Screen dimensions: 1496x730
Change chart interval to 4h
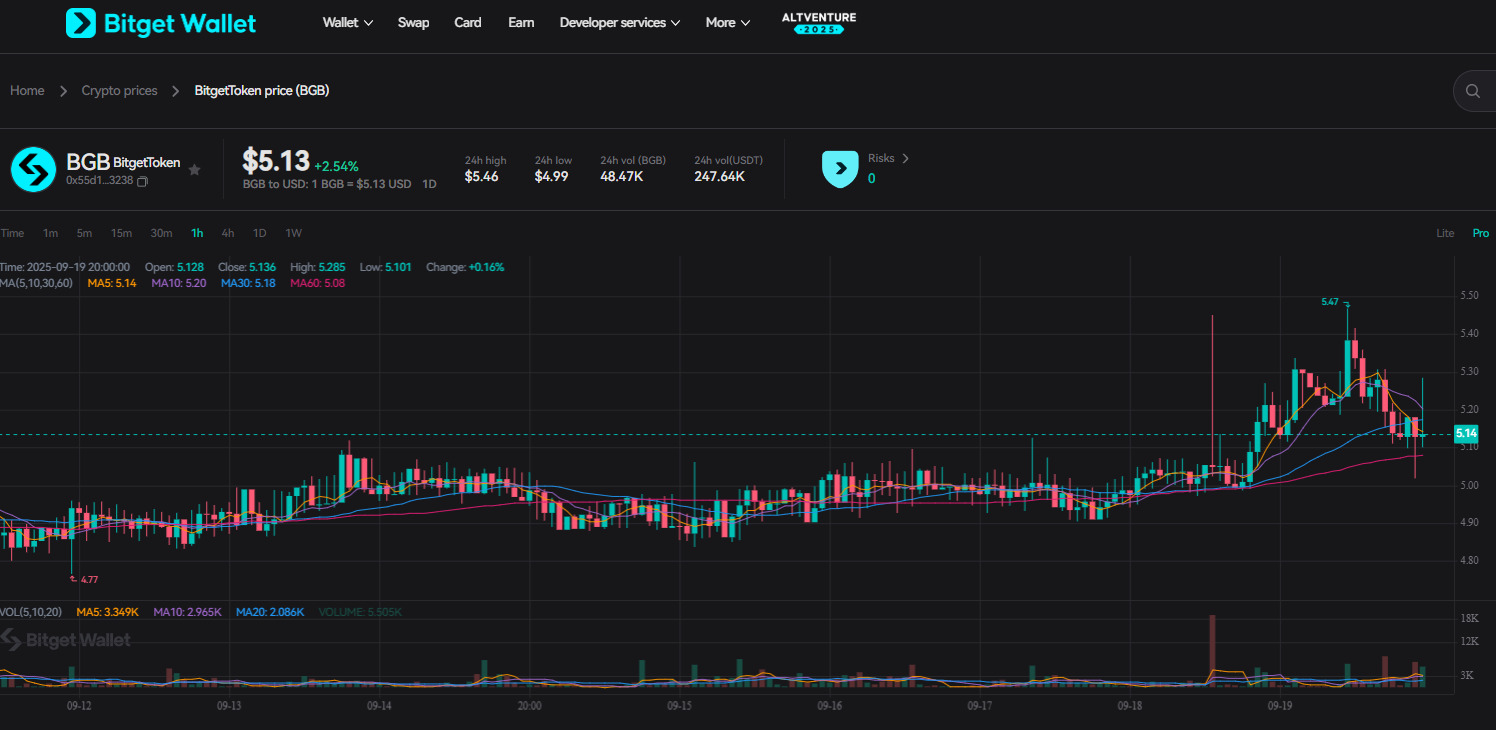click(228, 233)
